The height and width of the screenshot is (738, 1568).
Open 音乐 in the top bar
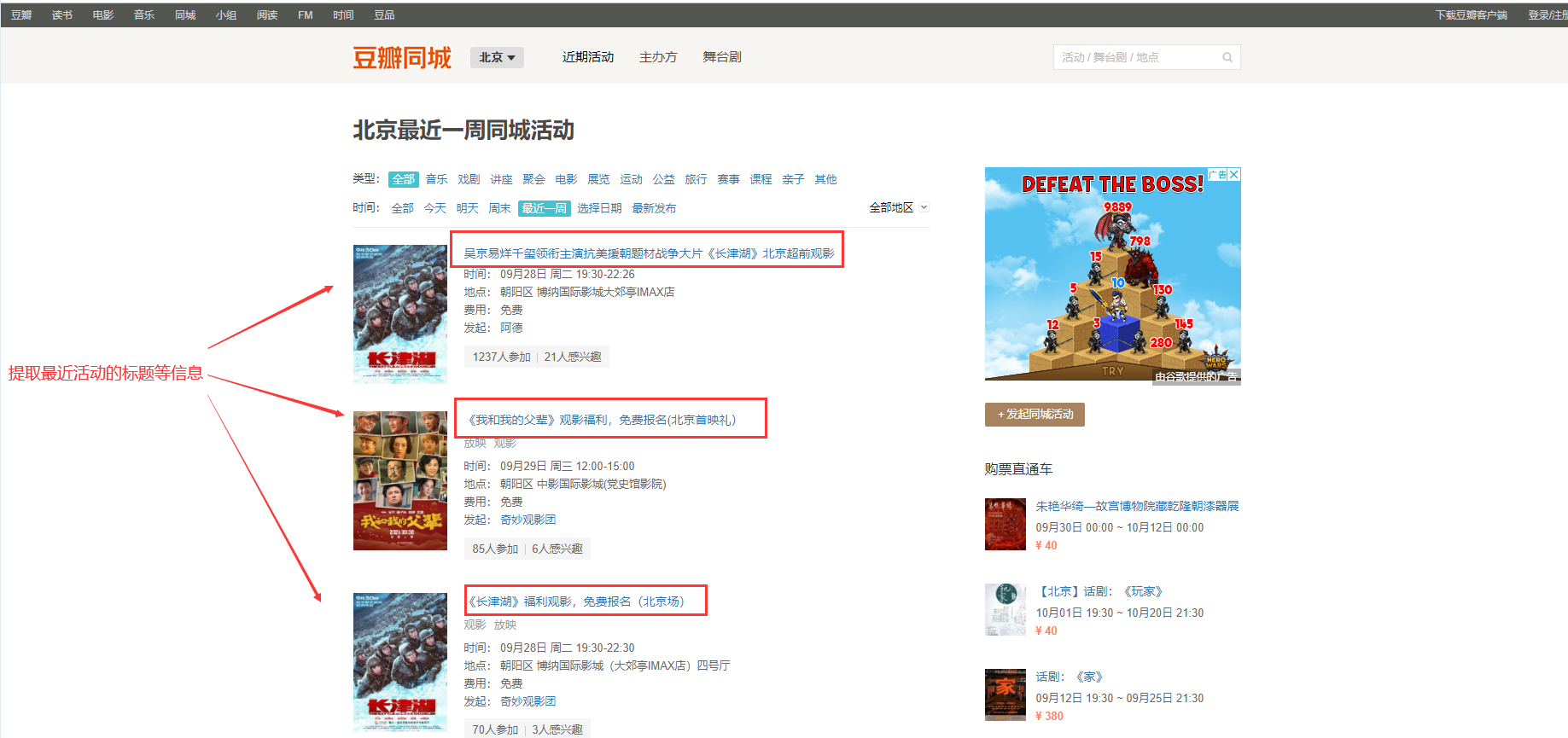click(144, 15)
